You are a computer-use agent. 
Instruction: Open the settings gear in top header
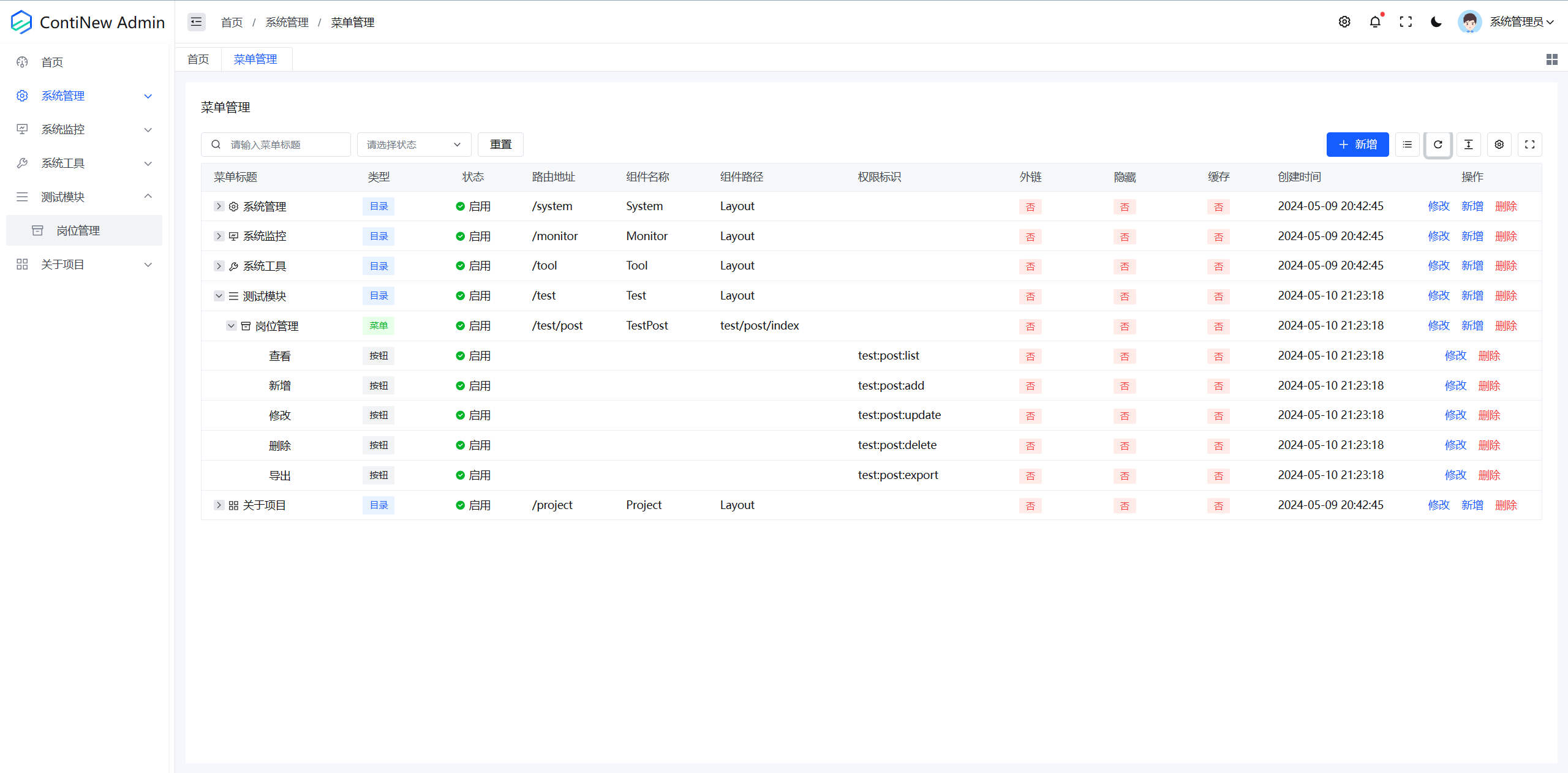1344,22
